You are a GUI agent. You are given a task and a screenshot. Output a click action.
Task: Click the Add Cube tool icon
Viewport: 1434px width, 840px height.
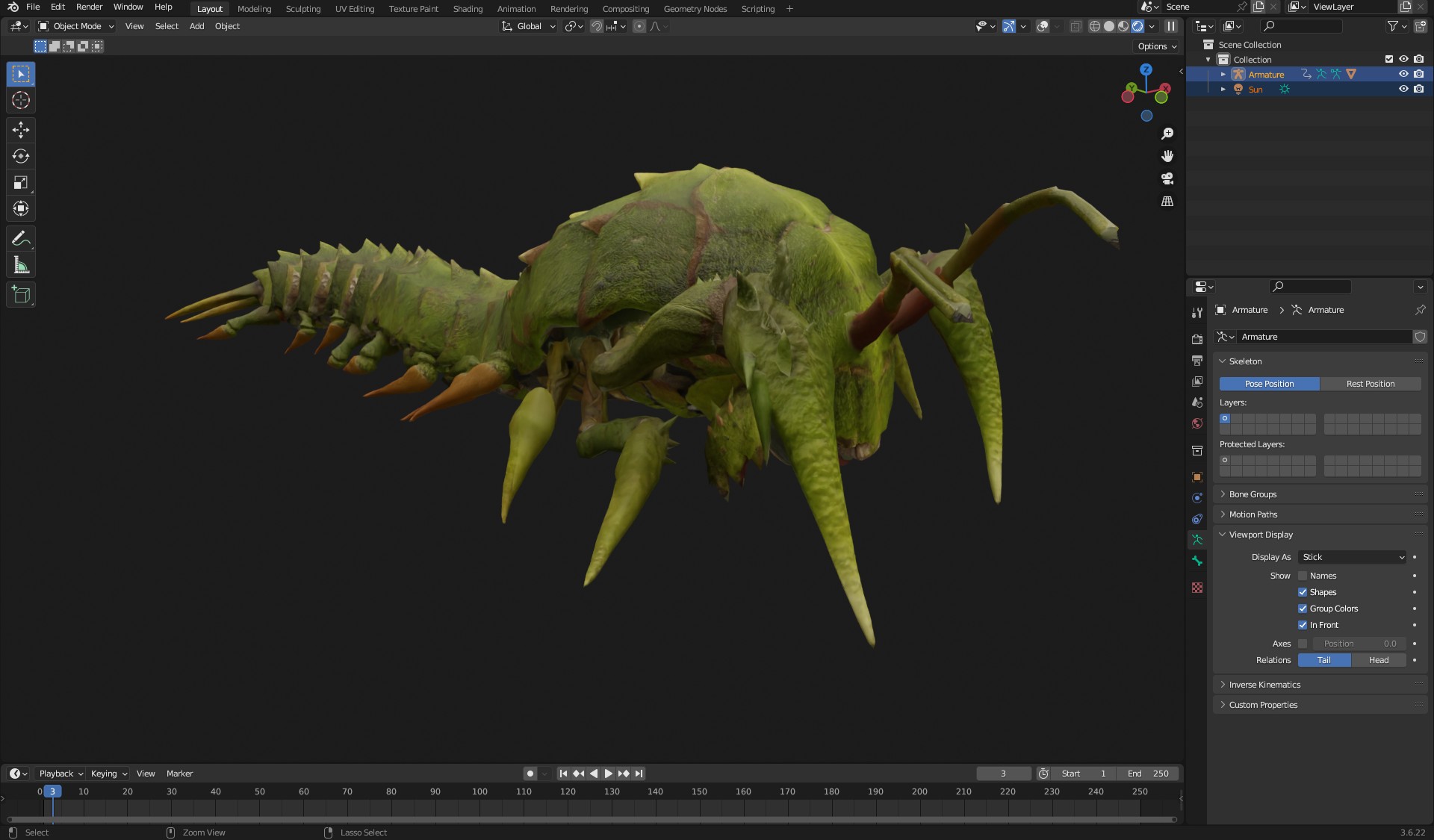coord(21,295)
